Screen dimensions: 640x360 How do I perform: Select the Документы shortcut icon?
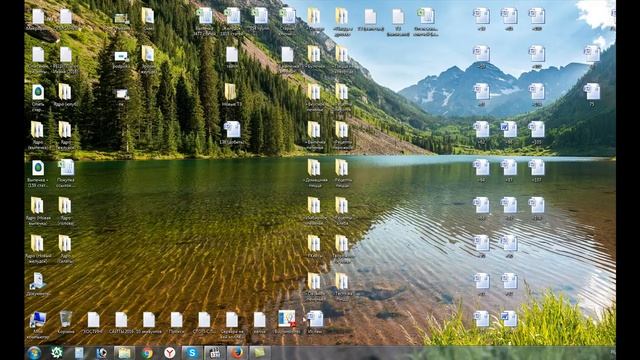tap(38, 284)
